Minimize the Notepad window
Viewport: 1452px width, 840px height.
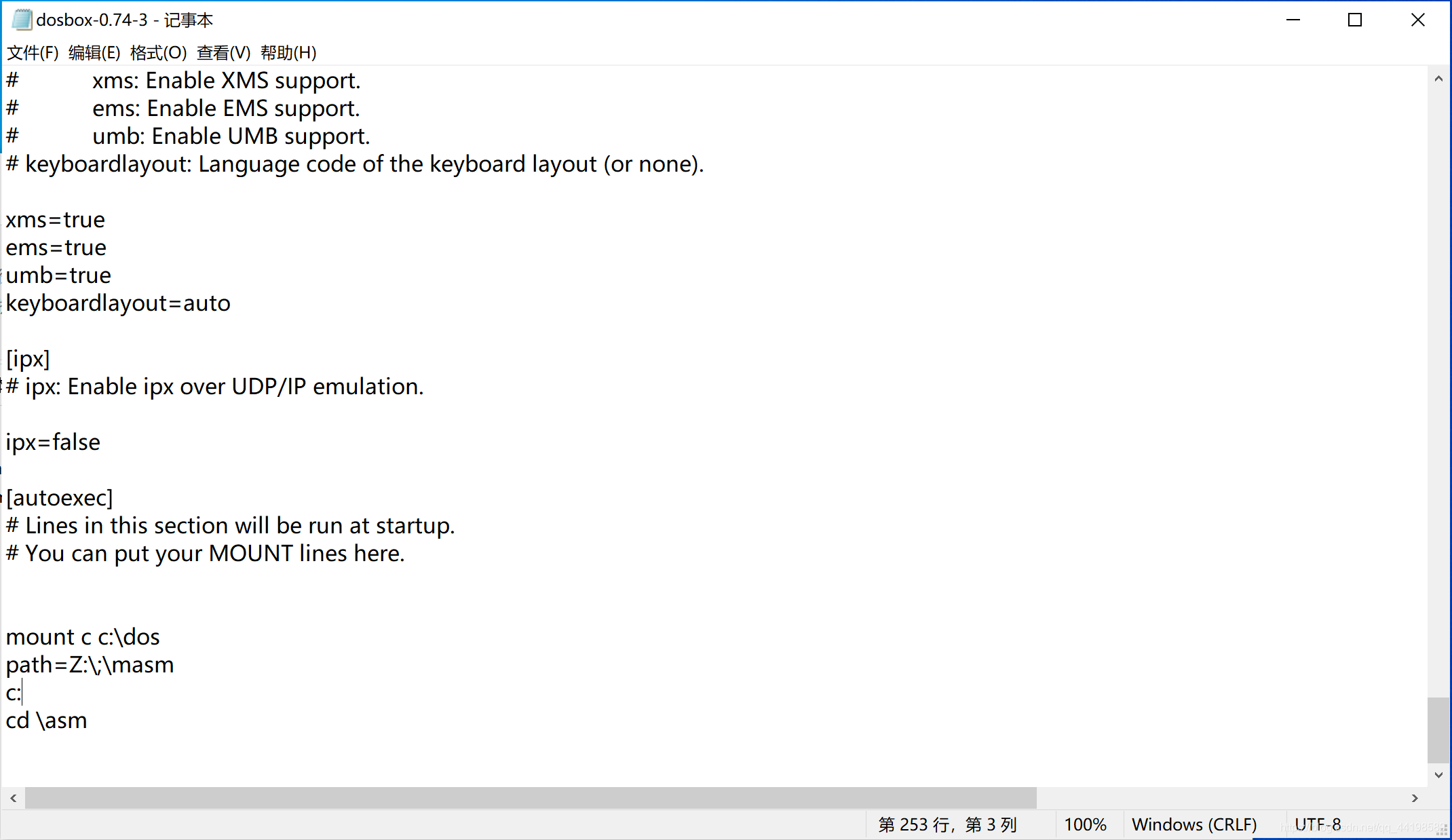pos(1293,20)
